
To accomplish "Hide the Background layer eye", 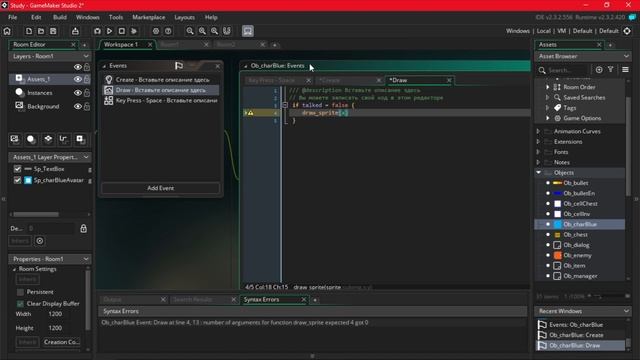I will 78,107.
